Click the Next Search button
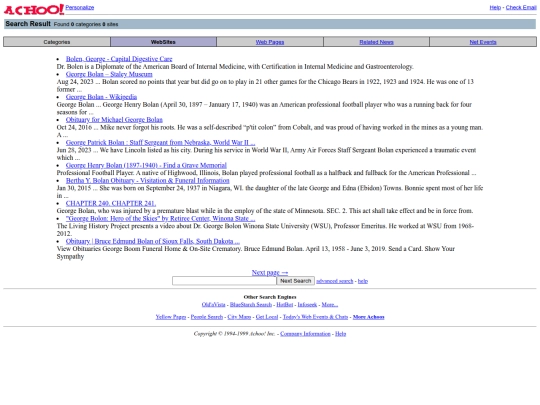 [295, 281]
